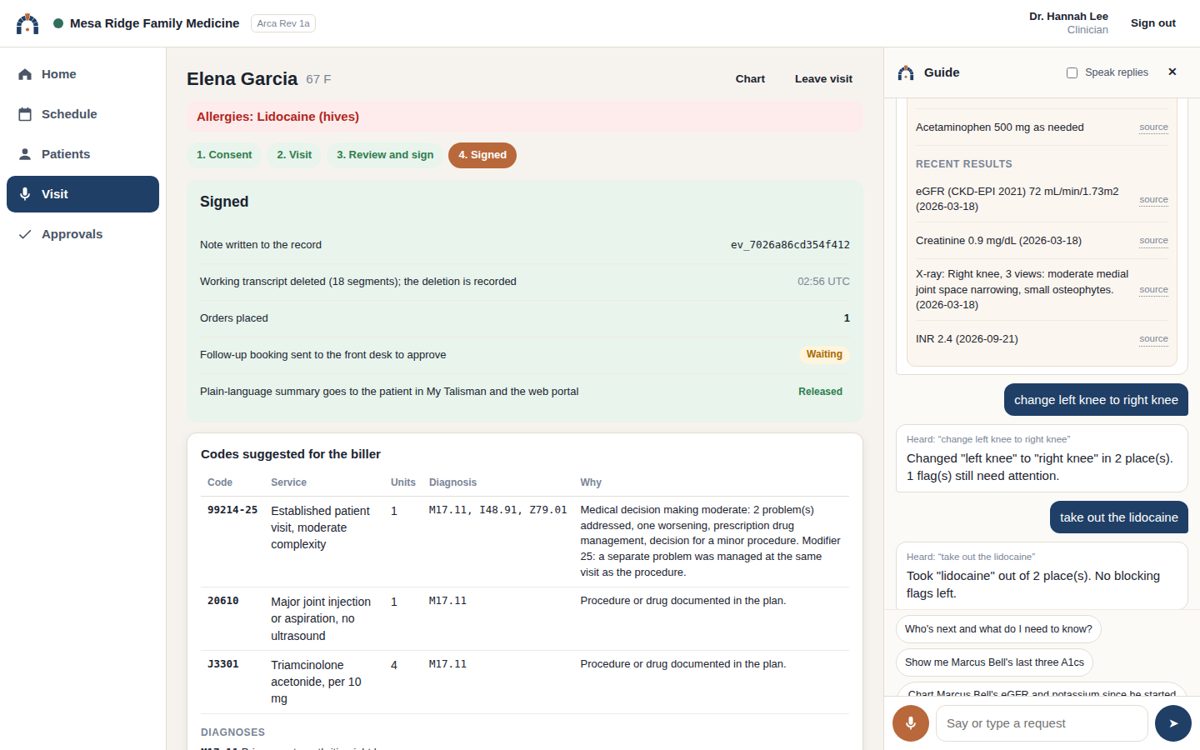
Task: Open source link for Acetaminophen 500 mg
Action: (1153, 127)
